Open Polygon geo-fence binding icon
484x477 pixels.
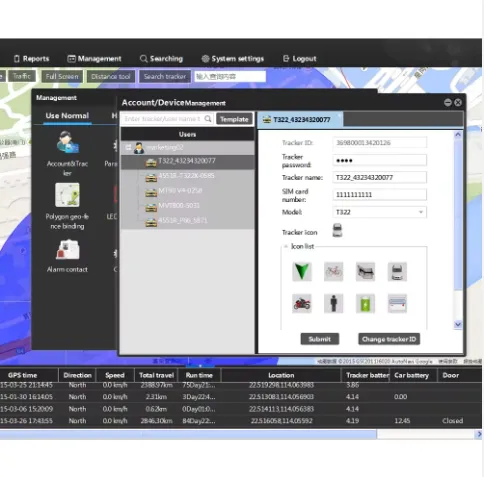(67, 195)
